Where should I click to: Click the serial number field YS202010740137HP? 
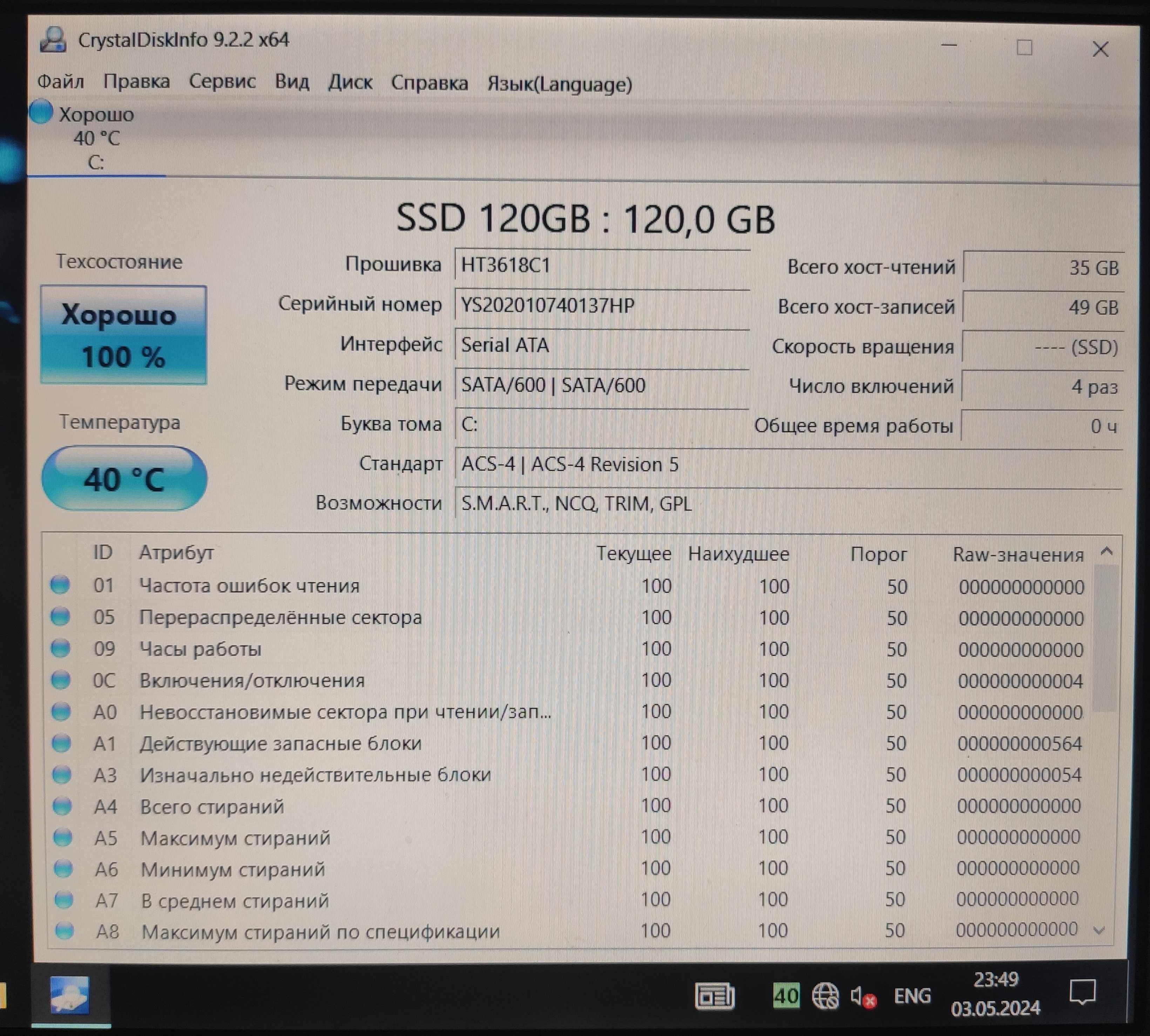tap(602, 306)
